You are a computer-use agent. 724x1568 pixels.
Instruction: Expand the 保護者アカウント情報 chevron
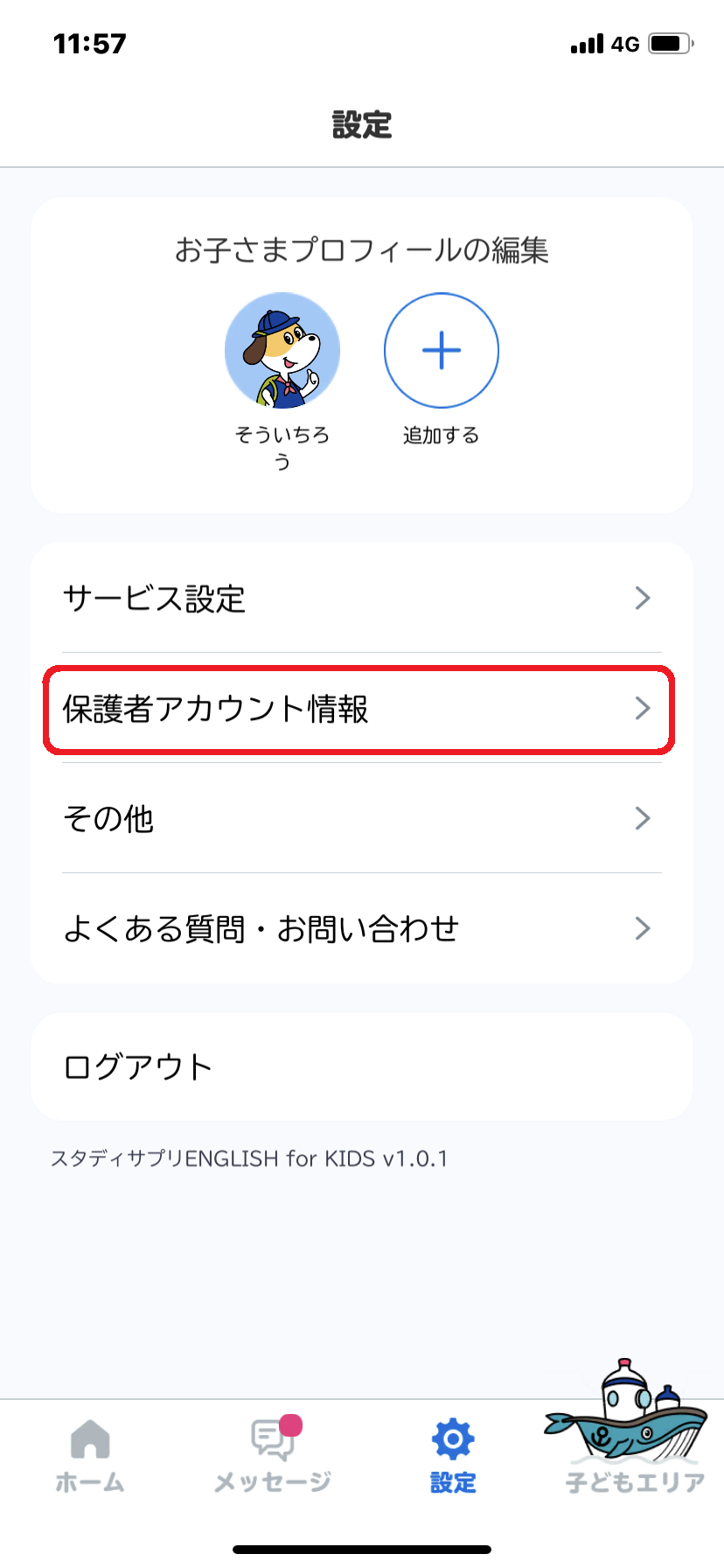(x=643, y=708)
